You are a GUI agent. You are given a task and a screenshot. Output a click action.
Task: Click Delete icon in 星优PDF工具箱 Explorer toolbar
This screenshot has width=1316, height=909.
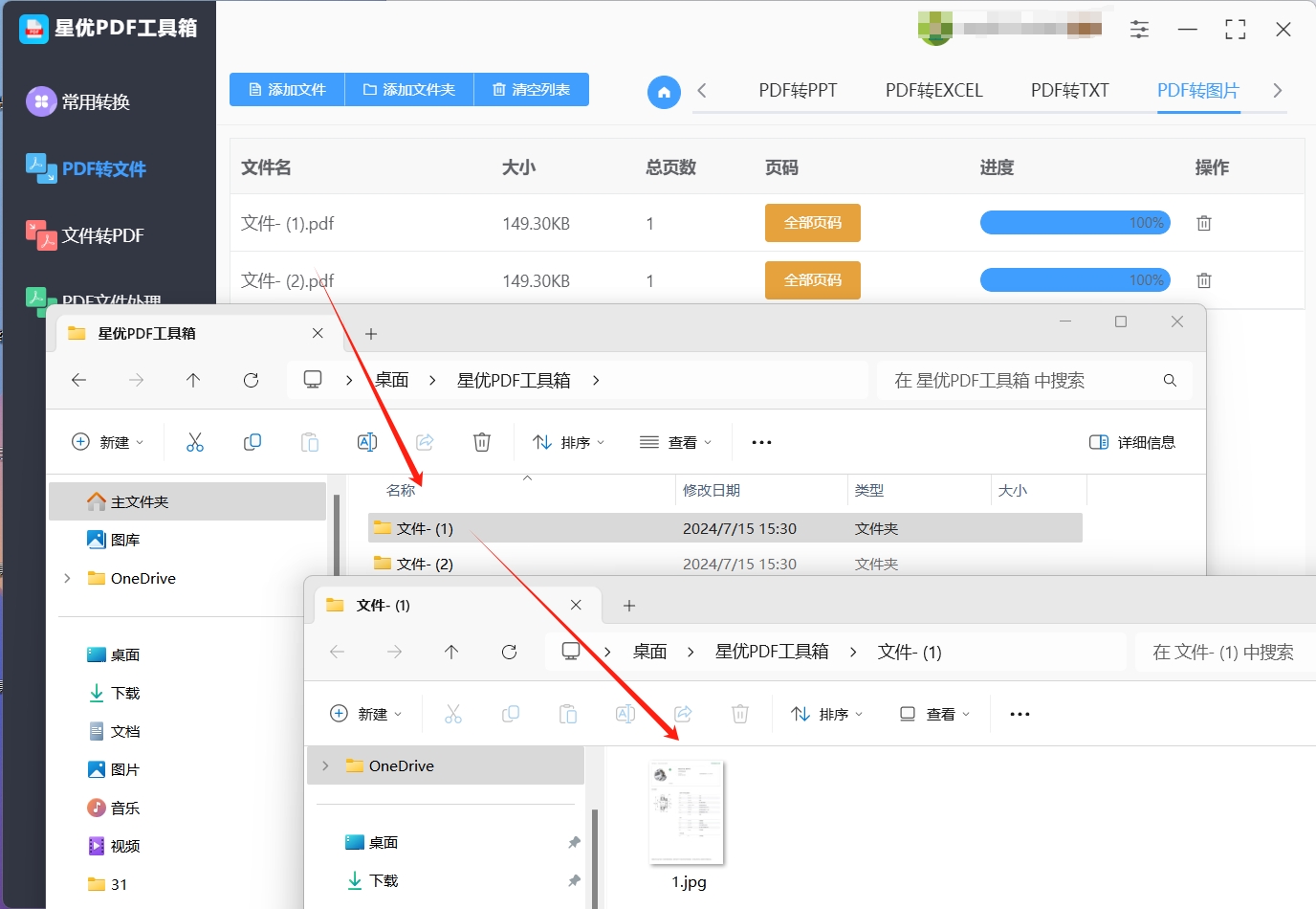click(482, 442)
